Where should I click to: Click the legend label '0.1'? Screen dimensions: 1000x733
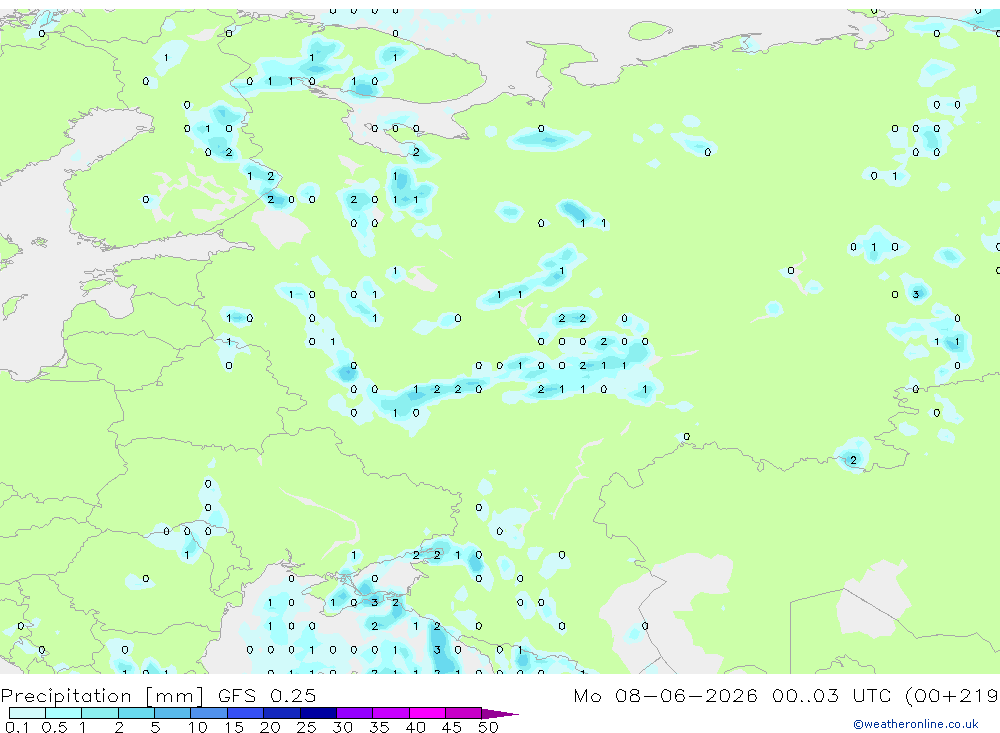(x=17, y=727)
